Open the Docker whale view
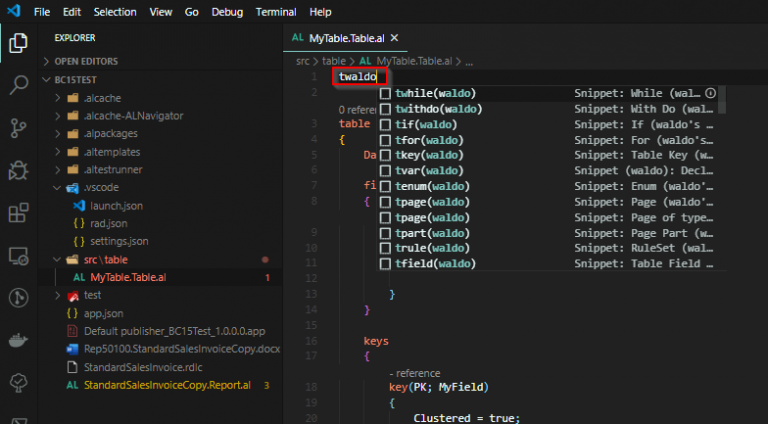Viewport: 768px width, 424px height. 18,340
